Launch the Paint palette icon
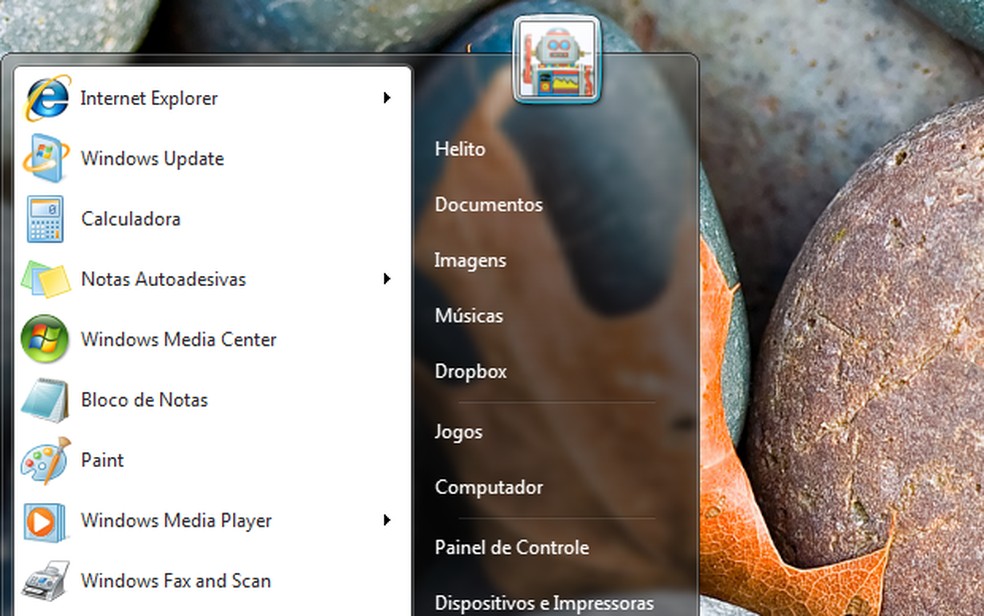 [x=46, y=460]
